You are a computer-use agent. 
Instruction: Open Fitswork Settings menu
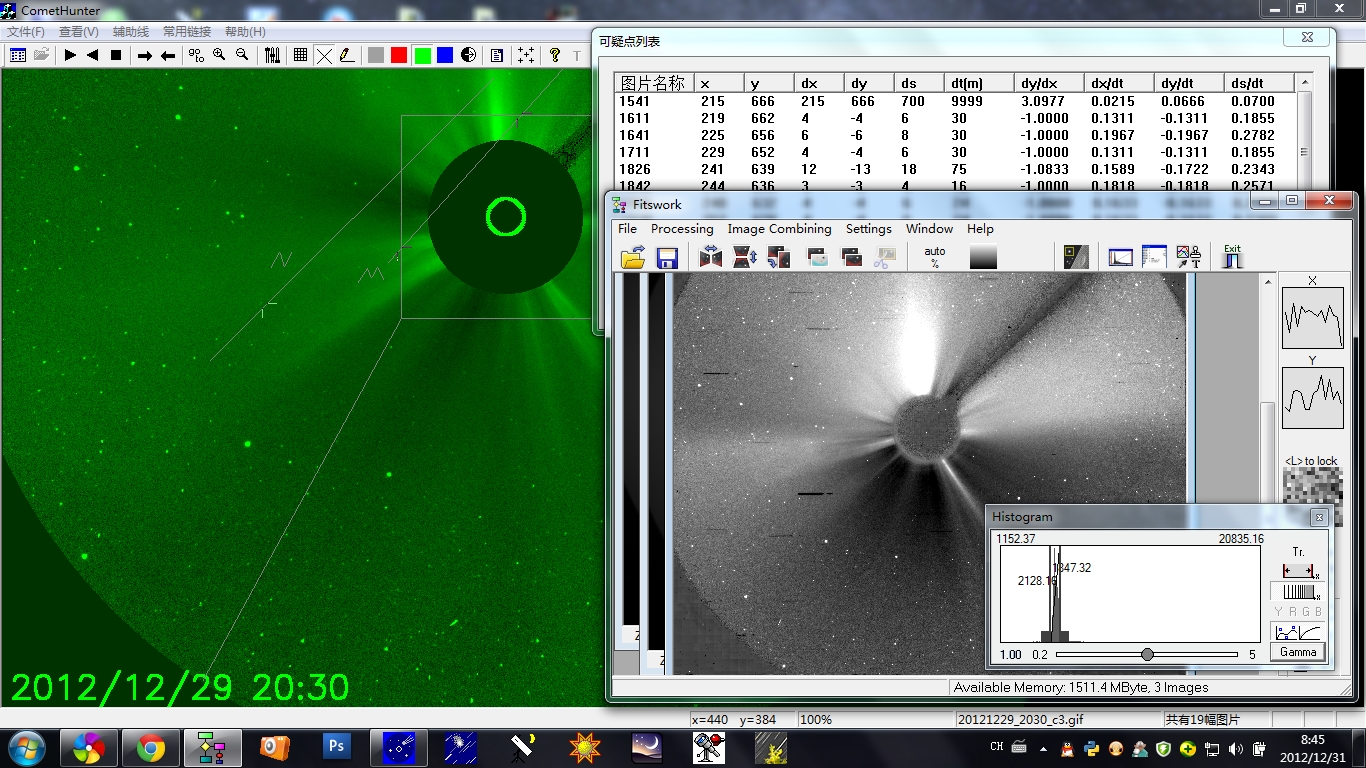[x=868, y=229]
